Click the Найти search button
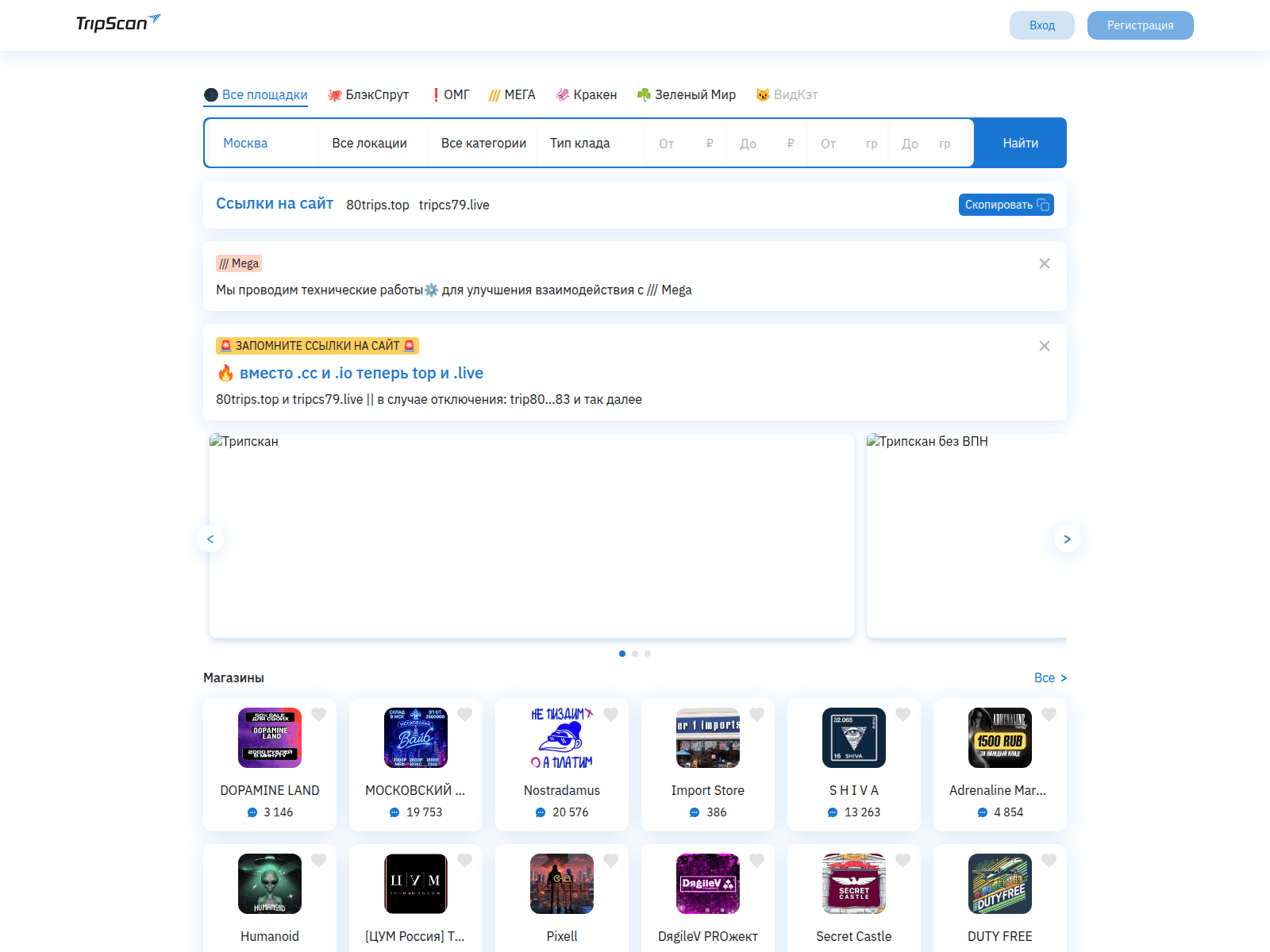Screen dimensions: 1270x952 1020,143
